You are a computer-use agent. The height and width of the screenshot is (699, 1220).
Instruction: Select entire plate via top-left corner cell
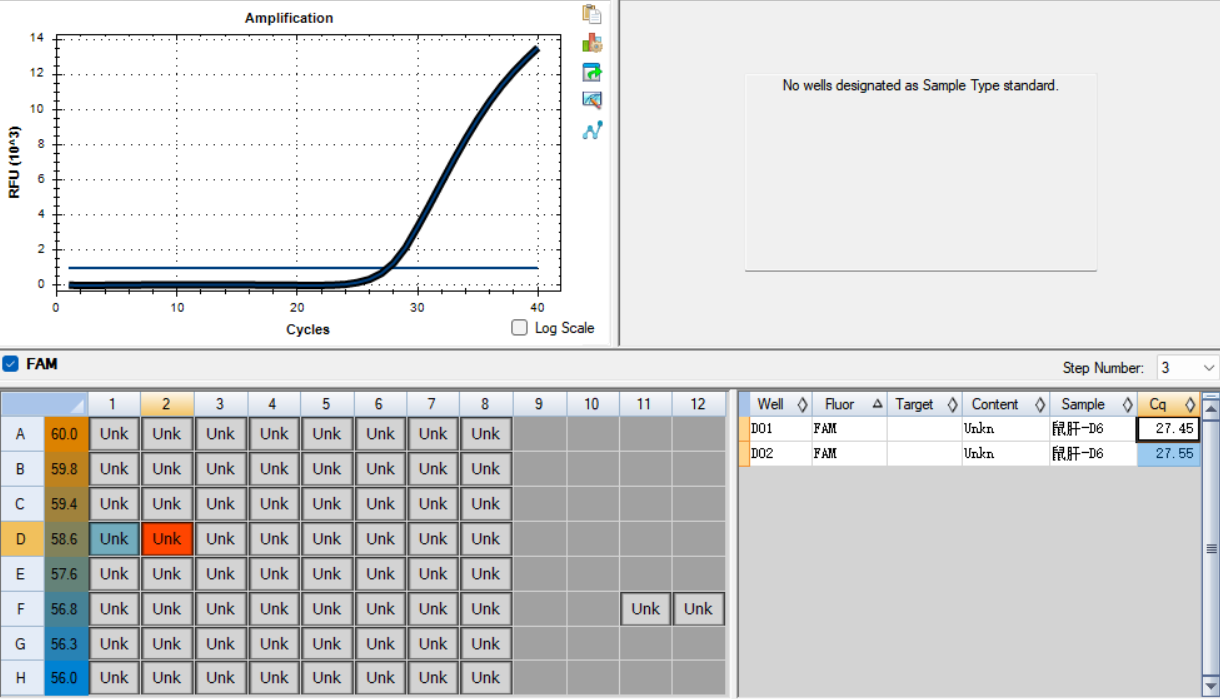click(44, 404)
